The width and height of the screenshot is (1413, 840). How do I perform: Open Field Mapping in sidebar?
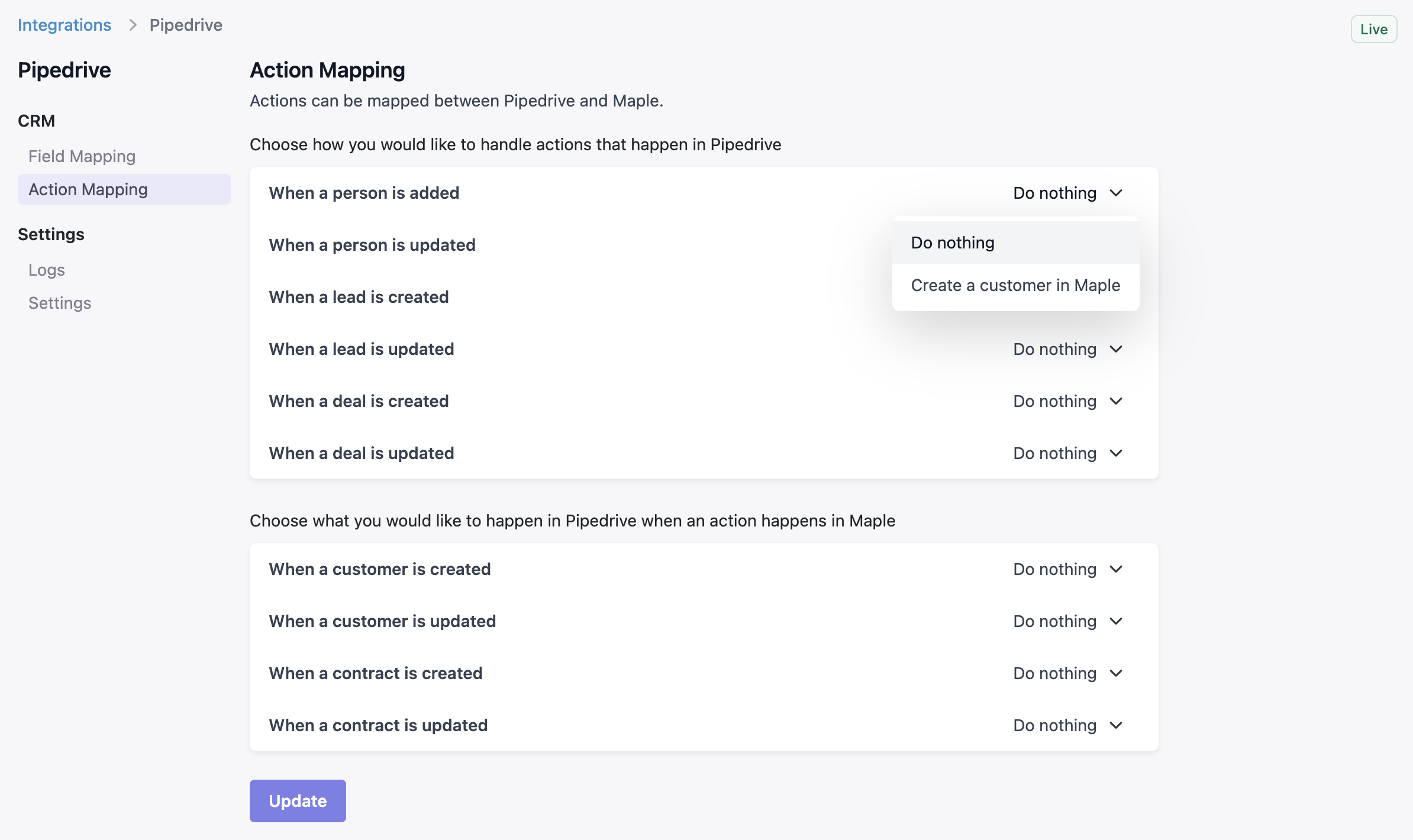tap(82, 156)
